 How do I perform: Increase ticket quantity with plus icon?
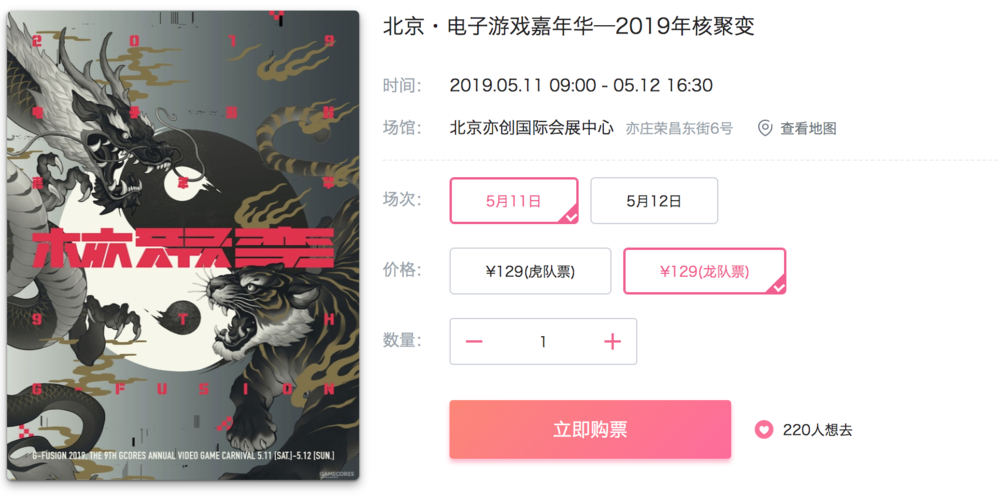(x=612, y=342)
